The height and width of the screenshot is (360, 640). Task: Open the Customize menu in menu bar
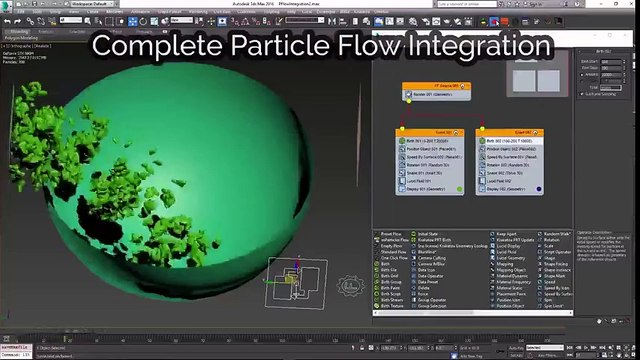click(x=246, y=12)
